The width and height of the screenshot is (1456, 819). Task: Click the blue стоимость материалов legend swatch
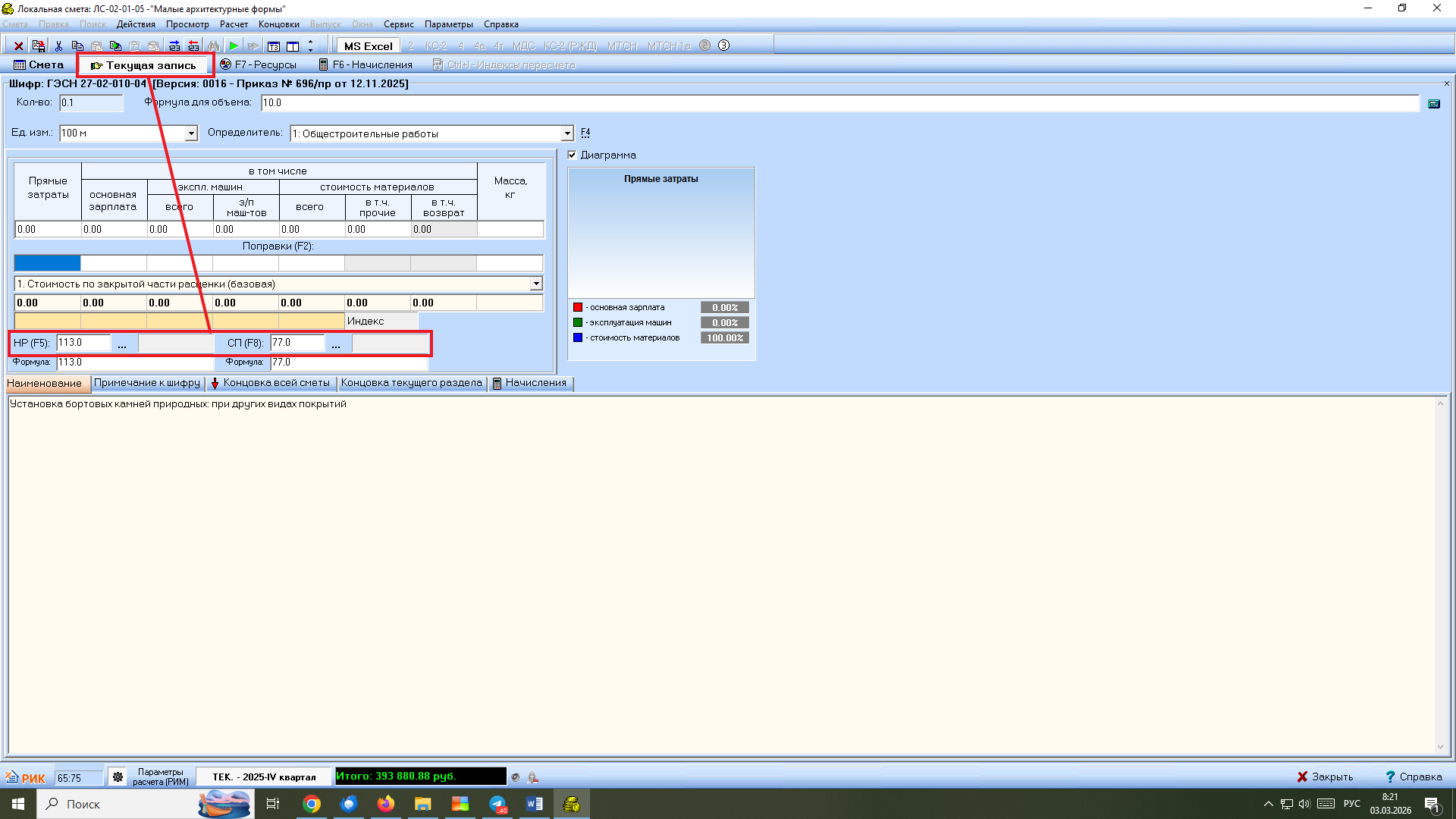[x=578, y=338]
